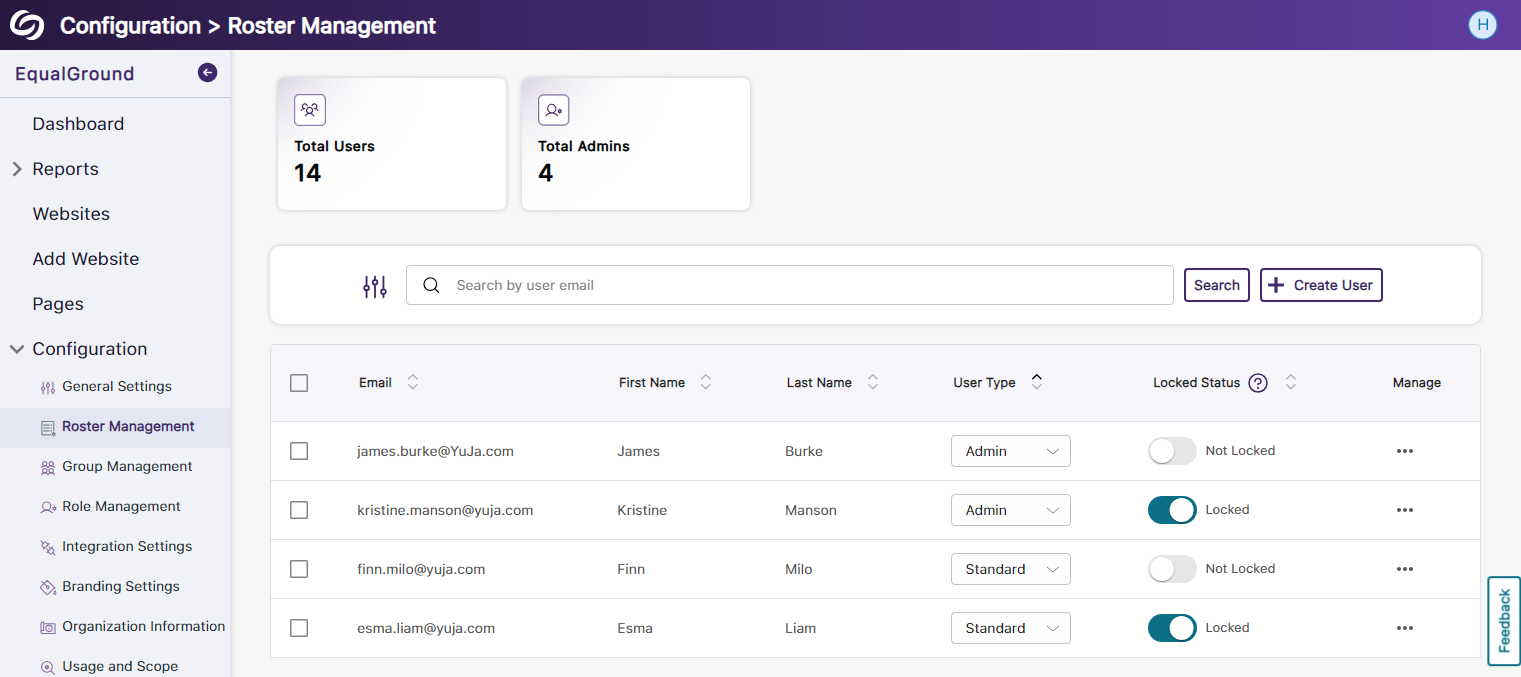Open the Websites page from sidebar
The height and width of the screenshot is (677, 1521).
pos(71,213)
